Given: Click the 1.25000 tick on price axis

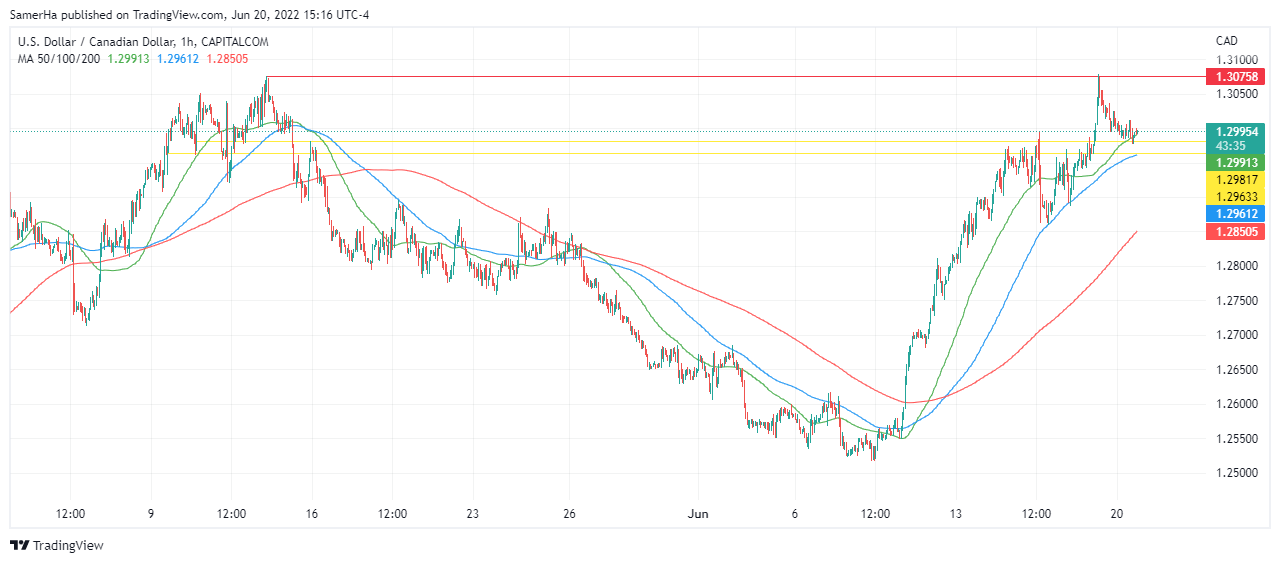Looking at the screenshot, I should [x=1236, y=473].
